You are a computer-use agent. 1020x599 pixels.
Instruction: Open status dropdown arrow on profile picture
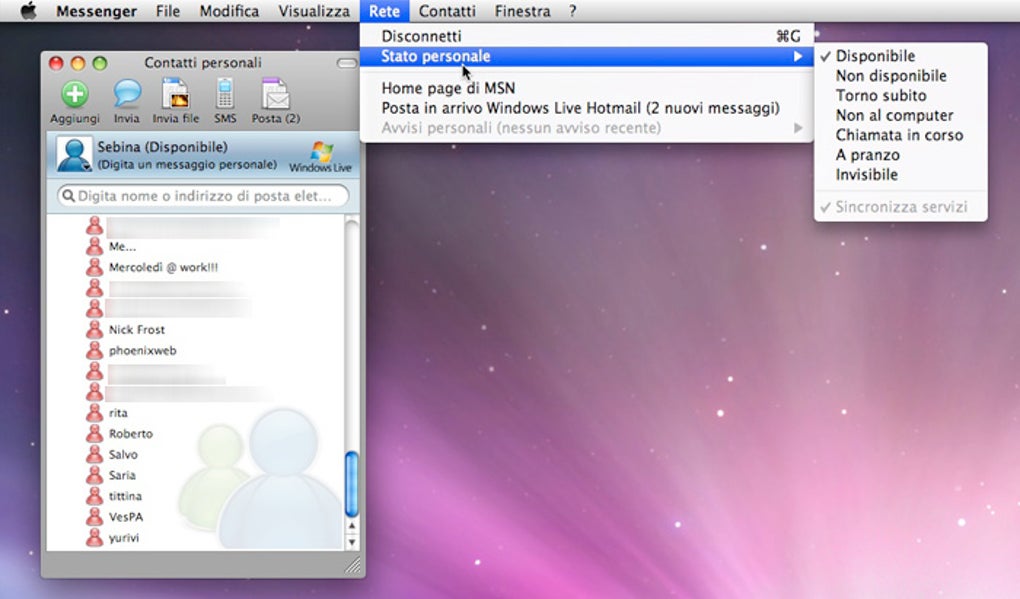(x=86, y=167)
